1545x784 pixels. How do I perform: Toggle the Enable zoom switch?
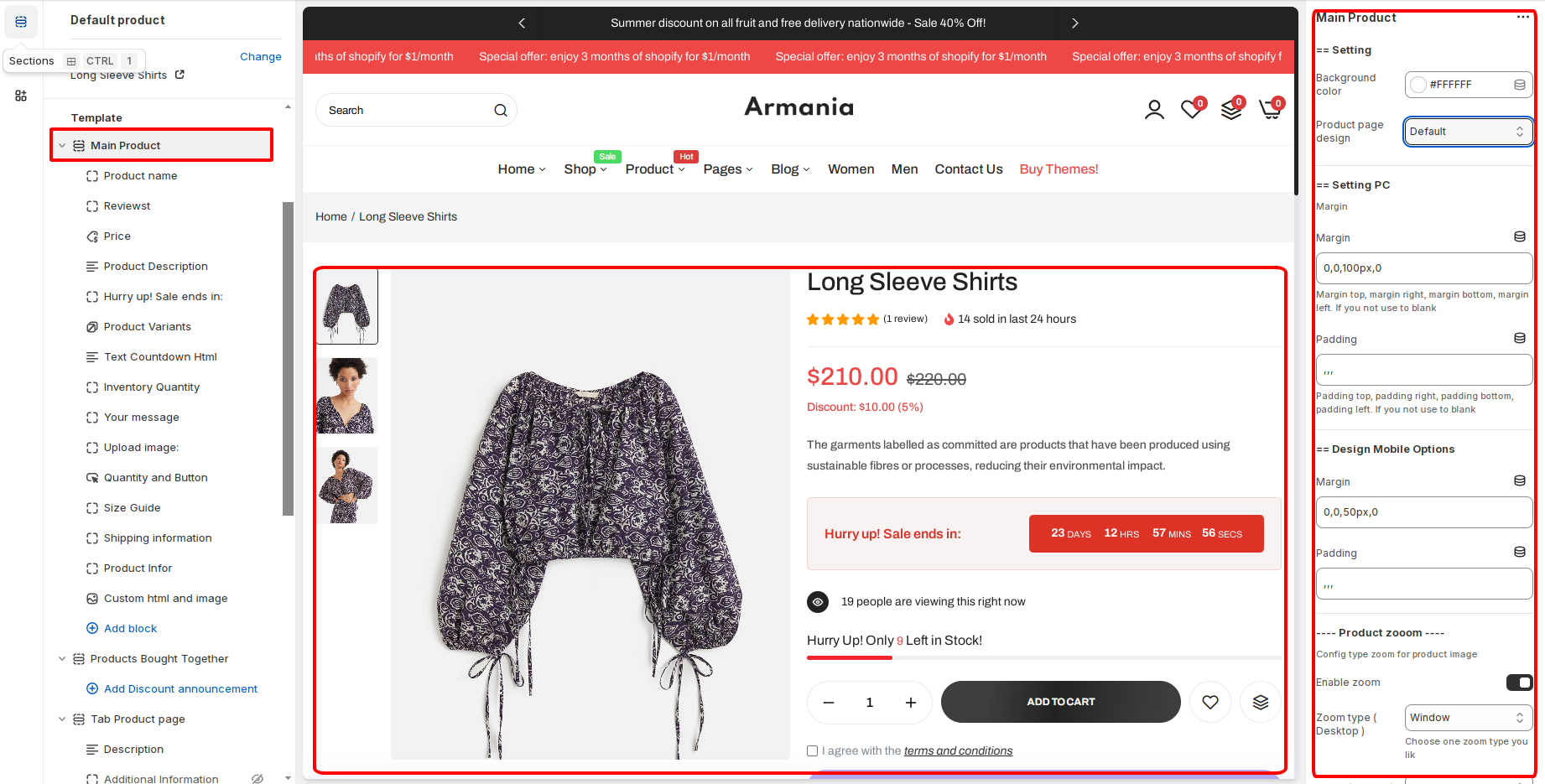click(1519, 682)
